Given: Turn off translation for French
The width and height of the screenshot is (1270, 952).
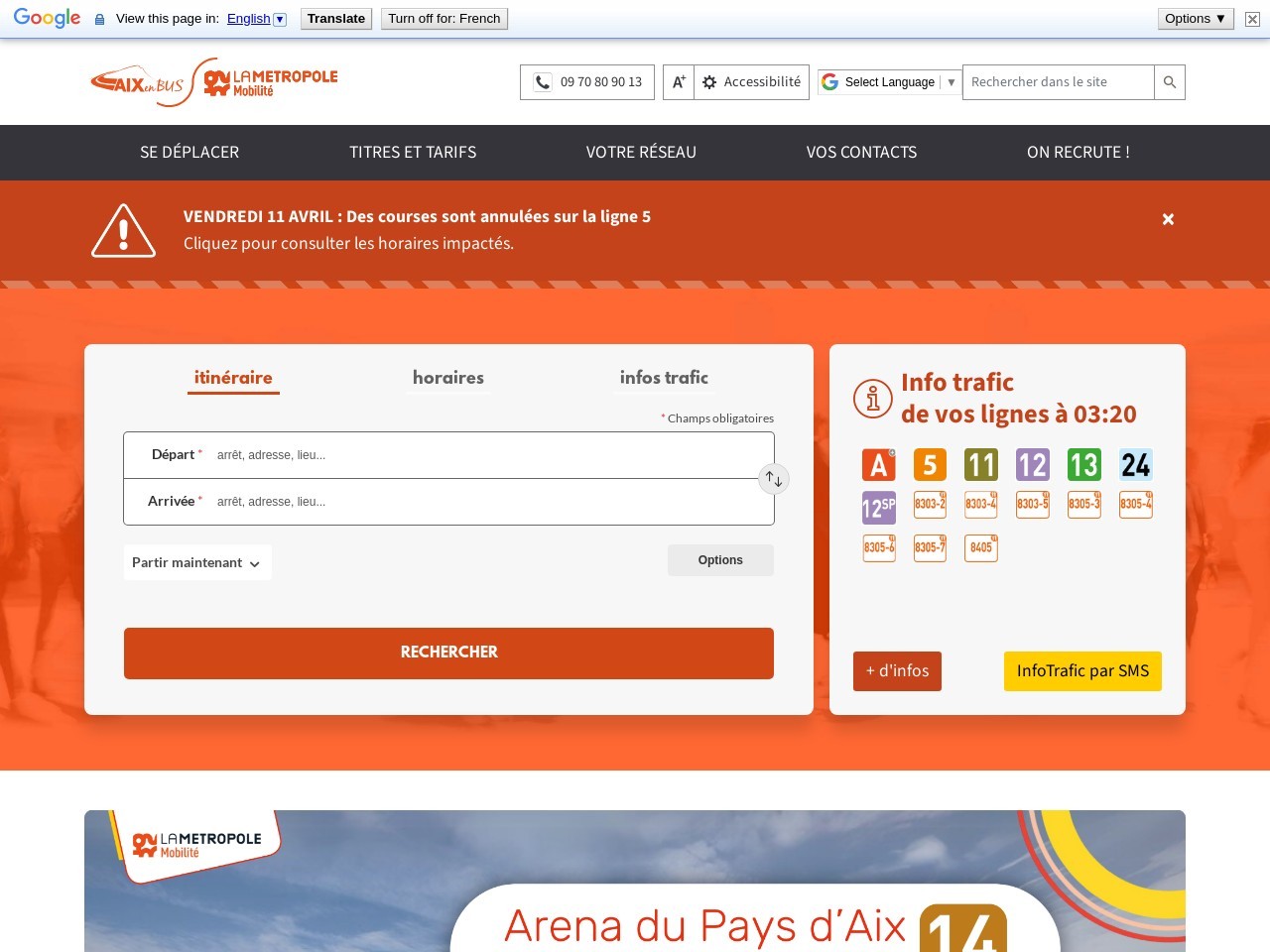Looking at the screenshot, I should click(444, 19).
